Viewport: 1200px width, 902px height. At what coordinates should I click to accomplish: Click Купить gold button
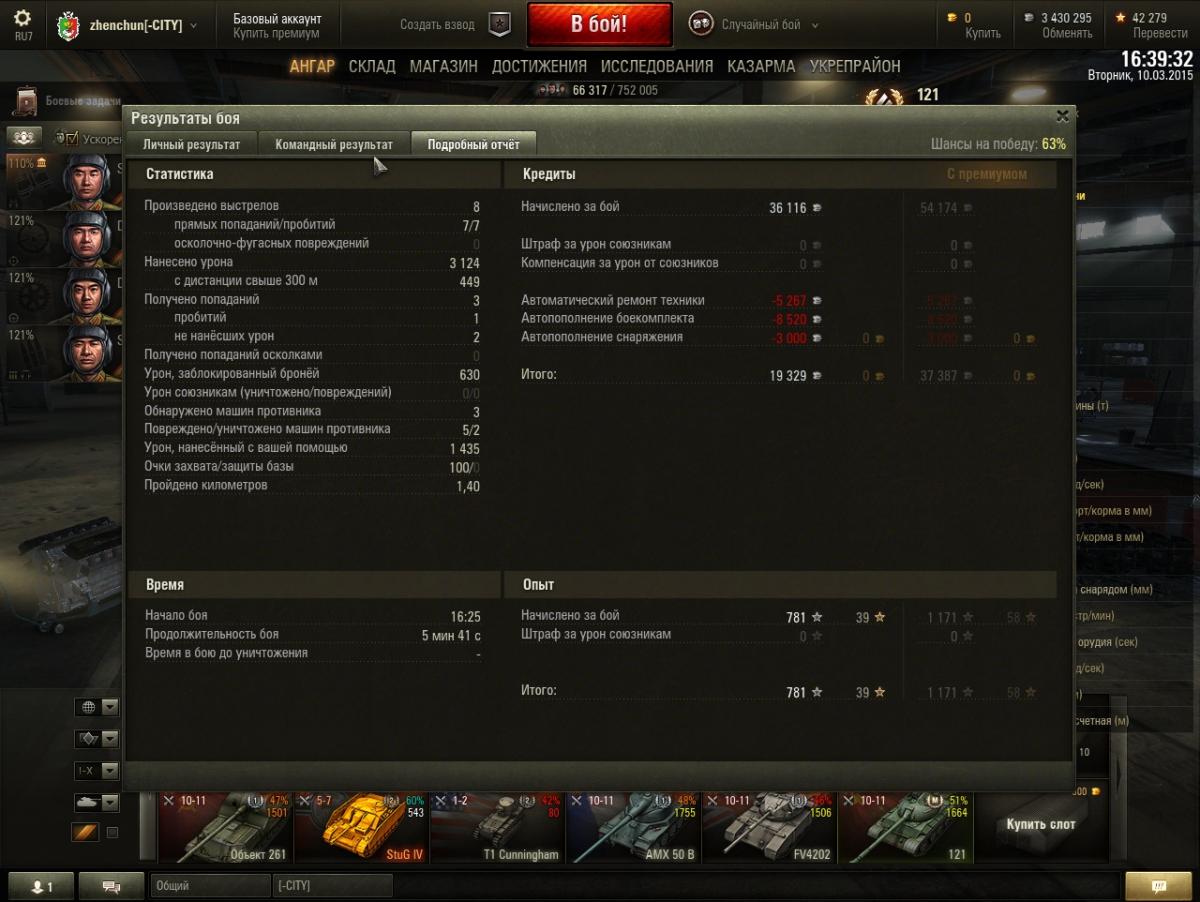click(983, 33)
